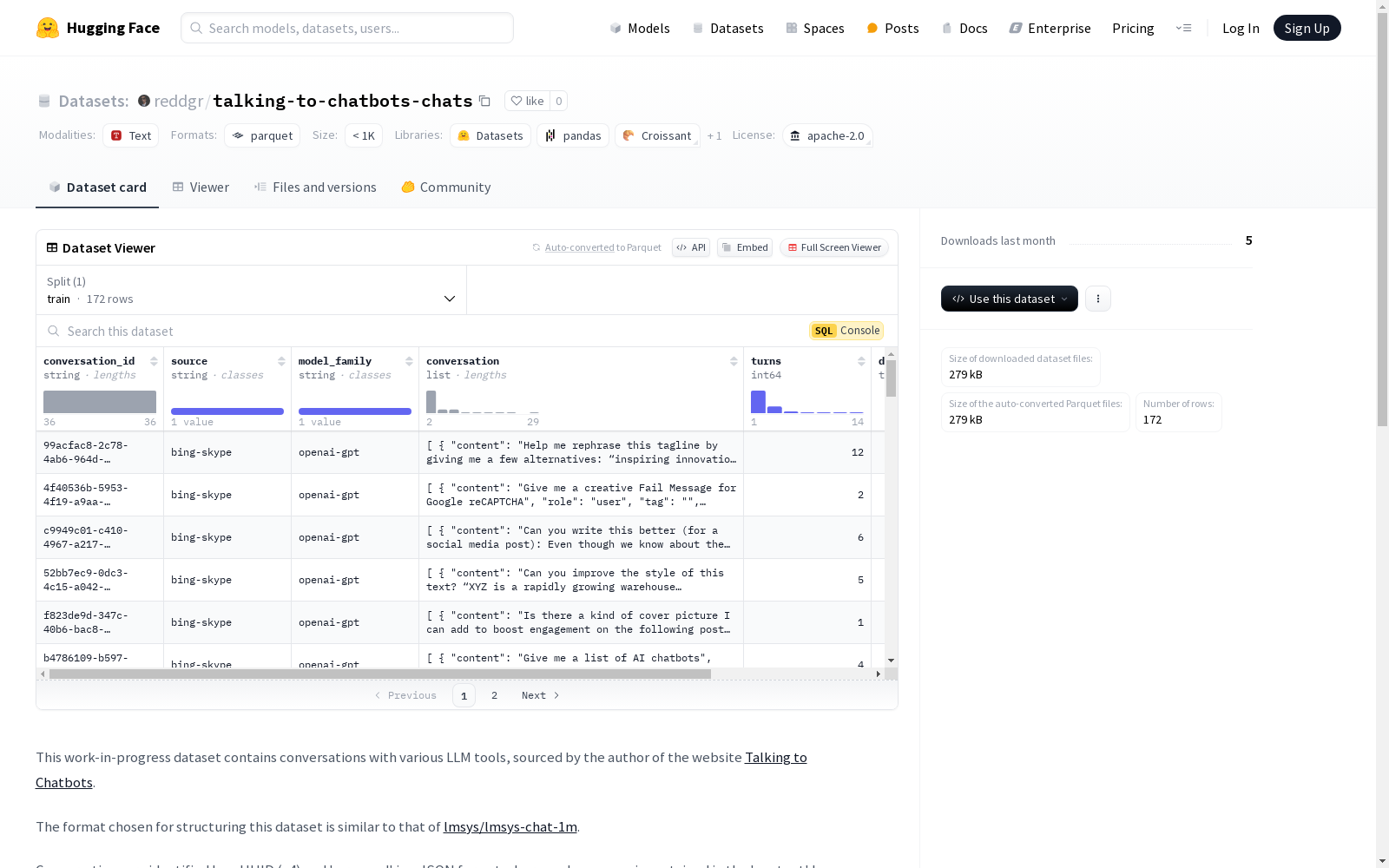
Task: Click the table scroll down arrow
Action: tap(891, 661)
